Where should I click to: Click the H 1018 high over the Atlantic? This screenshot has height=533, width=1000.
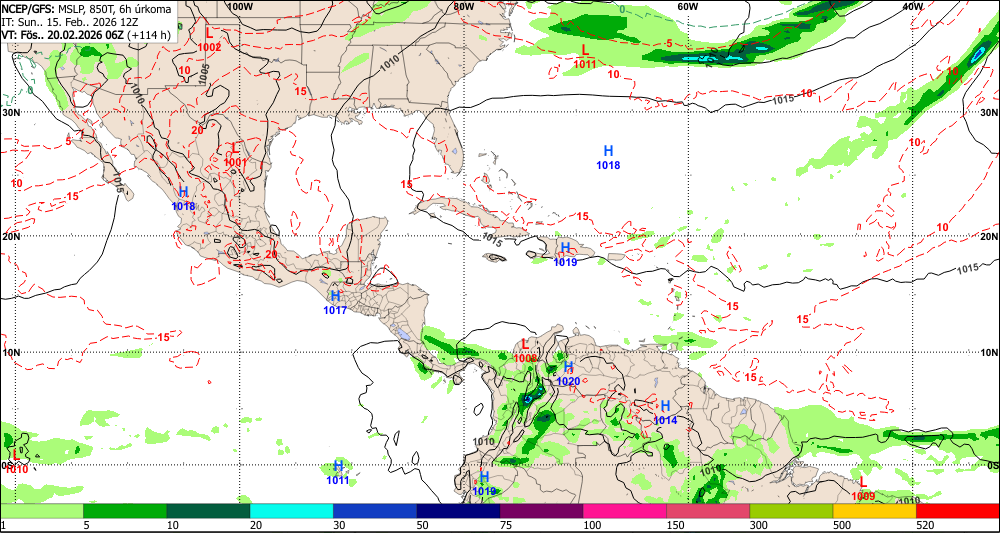(x=608, y=157)
